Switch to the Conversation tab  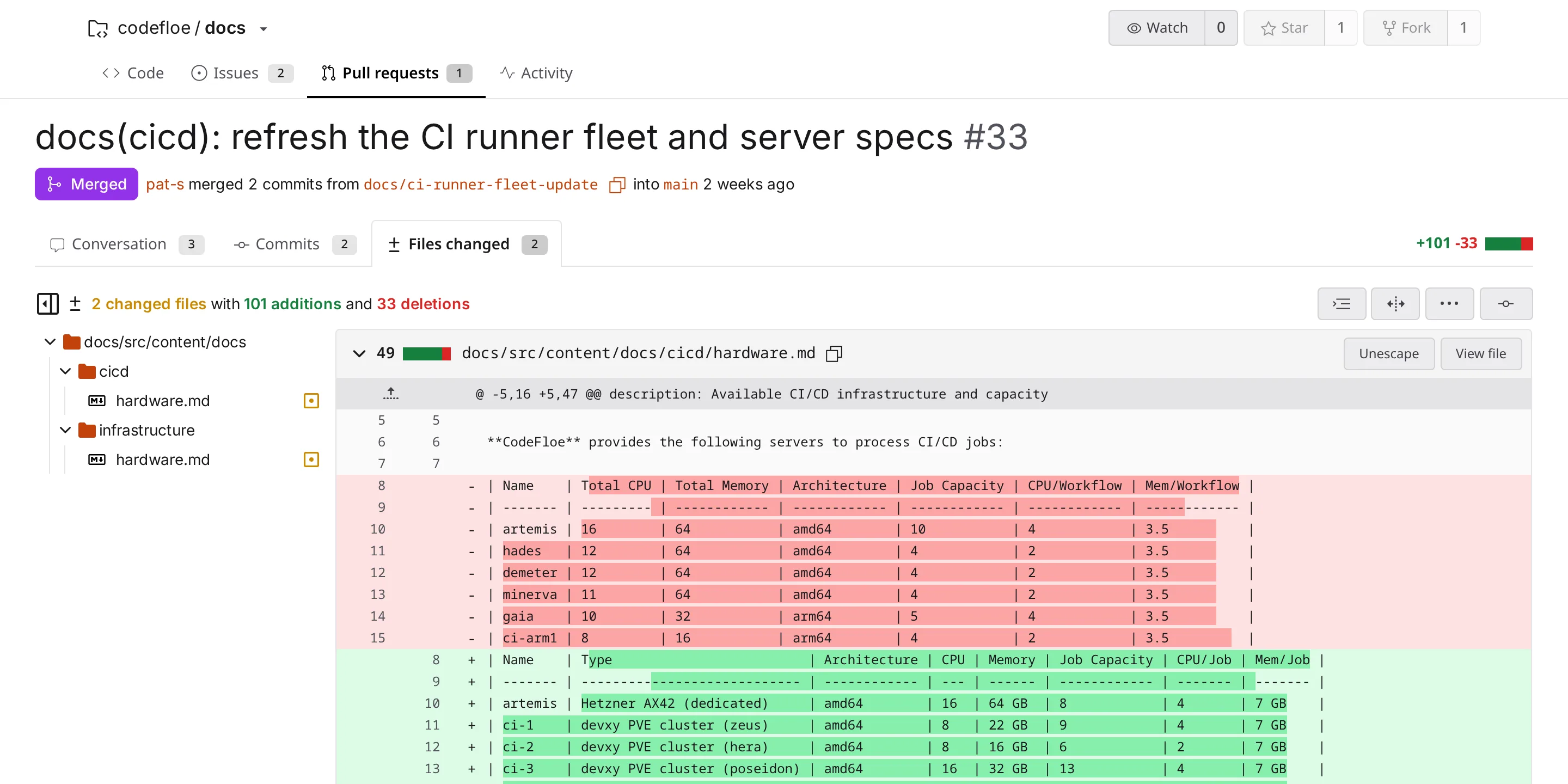(x=127, y=244)
